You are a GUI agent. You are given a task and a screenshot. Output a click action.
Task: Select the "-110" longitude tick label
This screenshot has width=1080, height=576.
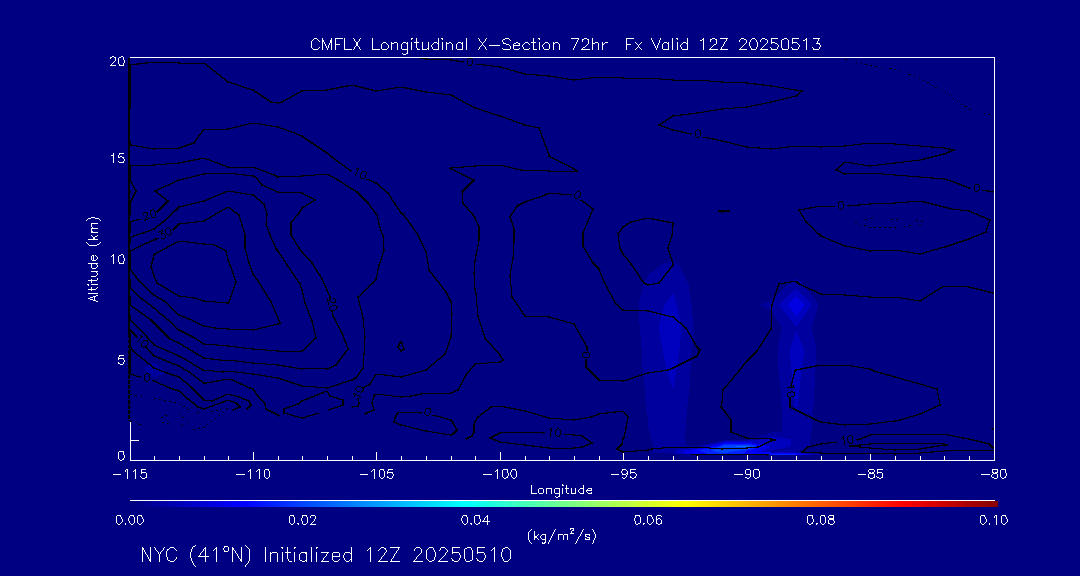coord(253,475)
